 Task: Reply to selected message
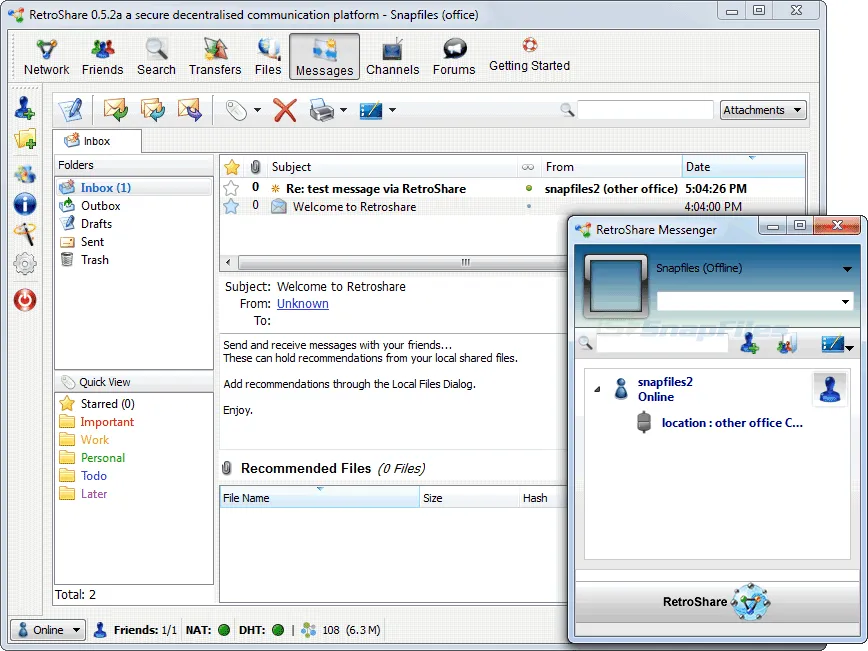point(116,110)
